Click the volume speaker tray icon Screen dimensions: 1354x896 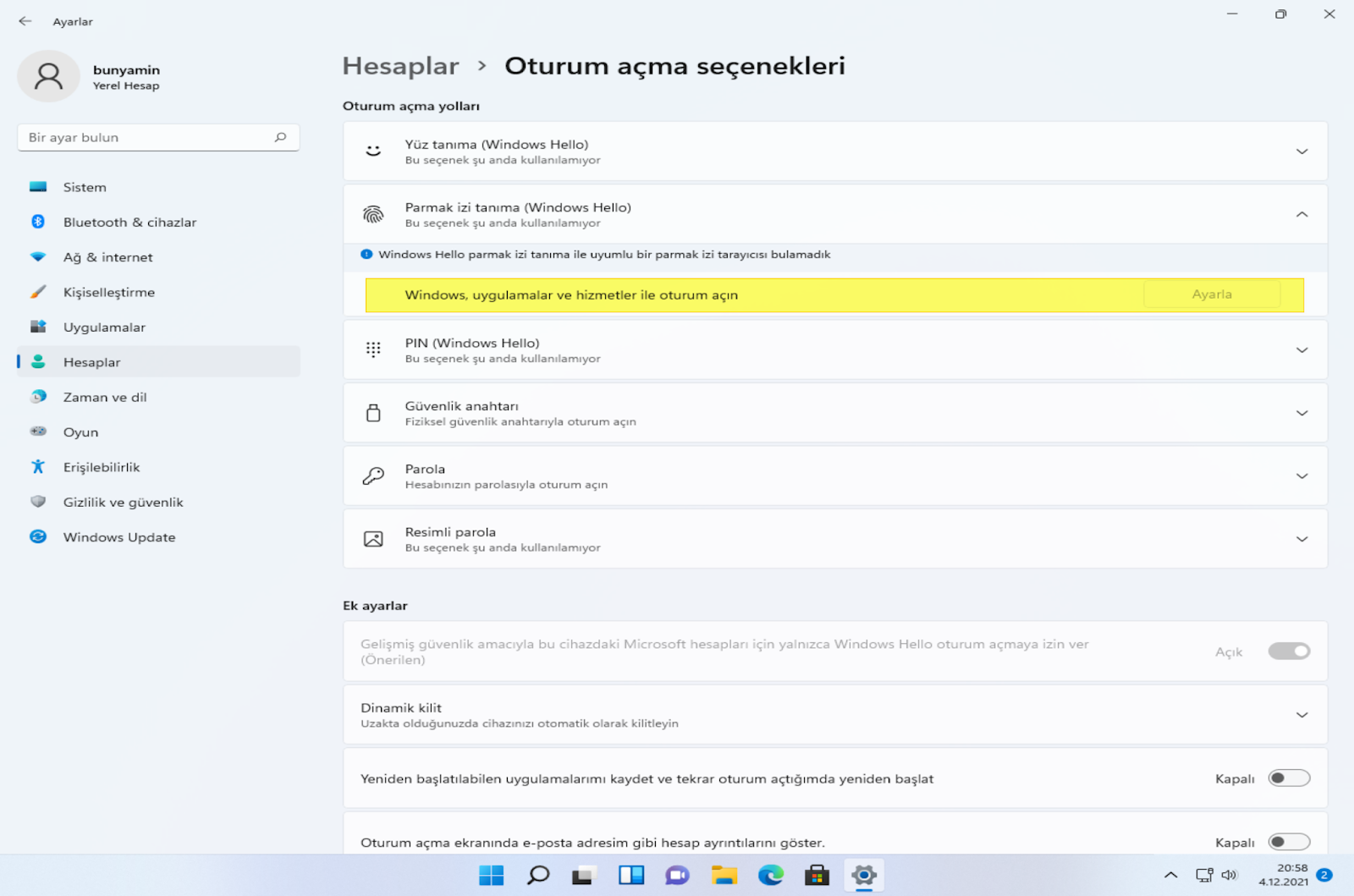click(x=1229, y=875)
